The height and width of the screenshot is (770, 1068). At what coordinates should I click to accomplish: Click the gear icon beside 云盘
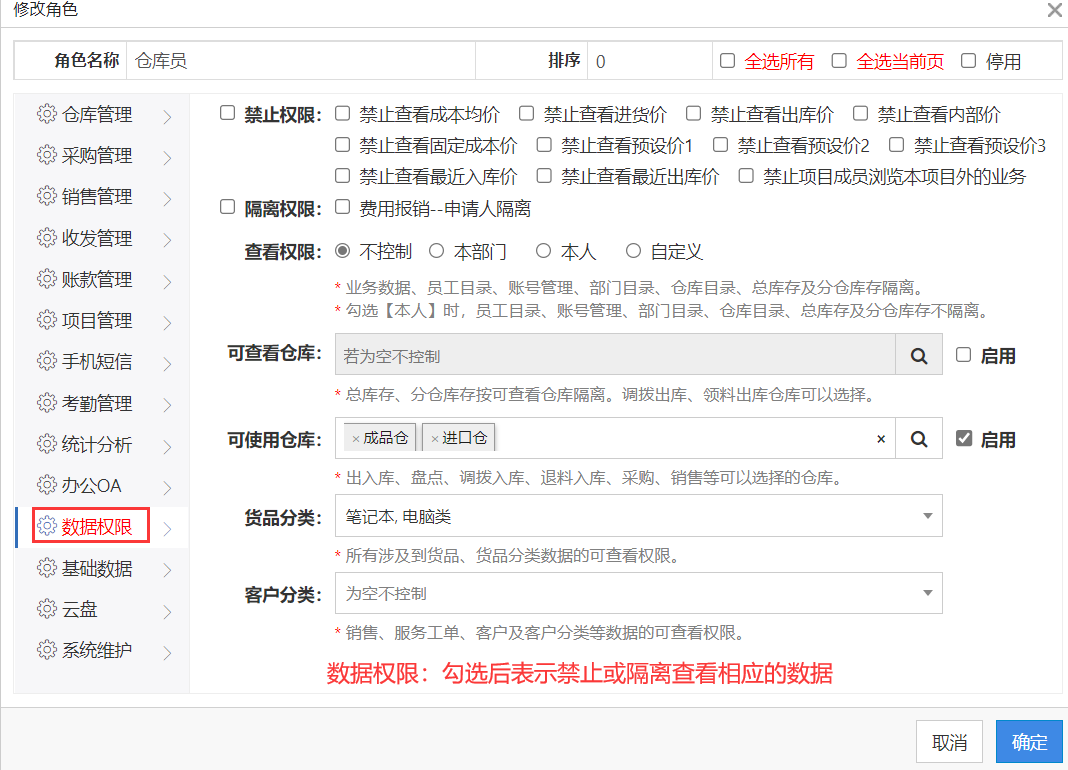(x=46, y=609)
